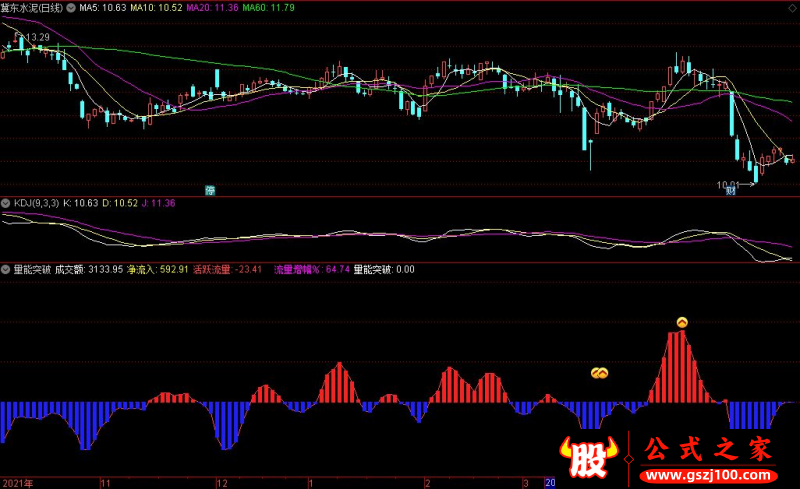Click the KDJ(9,3,3) indicator name
This screenshot has height=489, width=800.
tap(36, 203)
